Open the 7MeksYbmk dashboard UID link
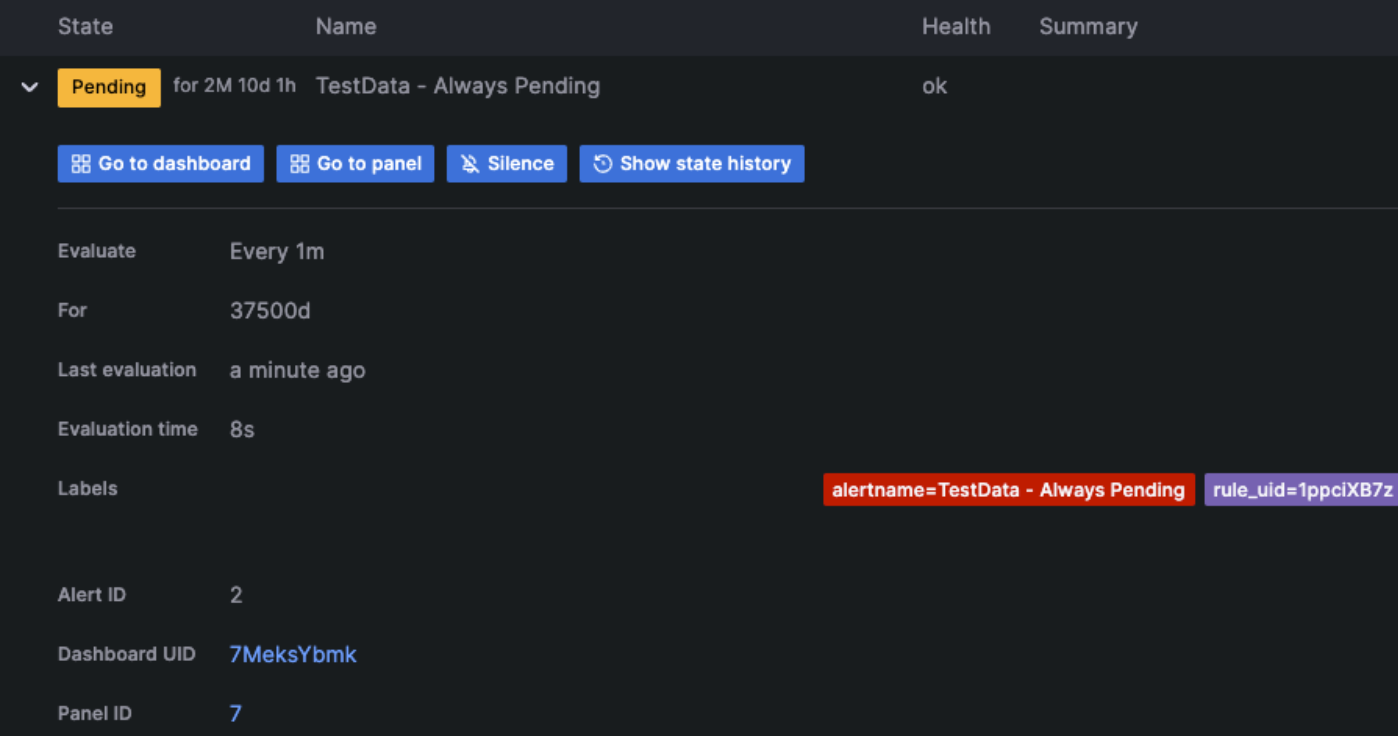1398x736 pixels. [293, 654]
